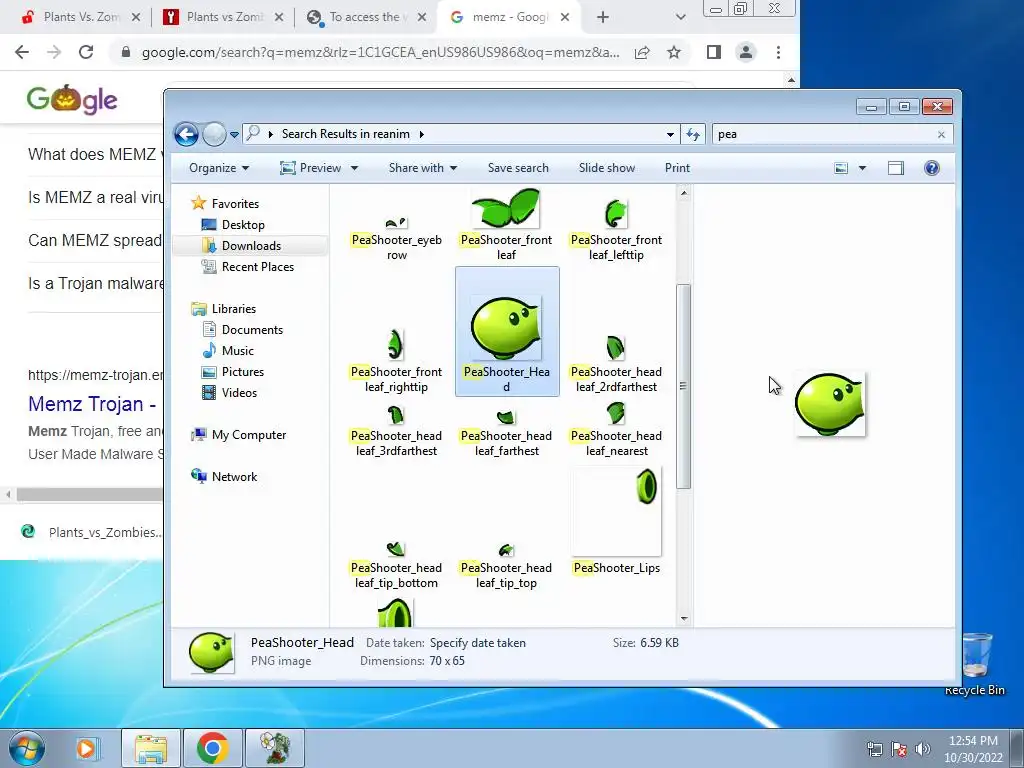
Task: Click the Google Halloween logo
Action: tap(72, 100)
